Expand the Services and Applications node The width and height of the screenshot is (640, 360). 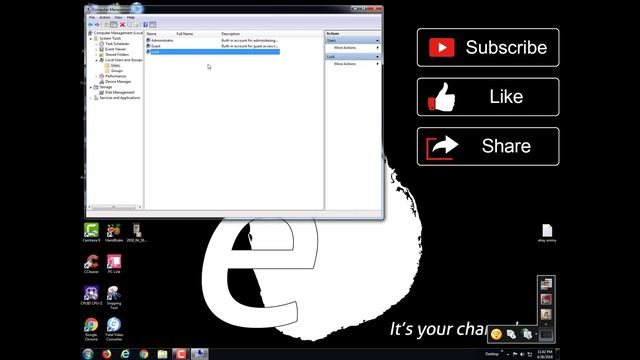[x=91, y=98]
